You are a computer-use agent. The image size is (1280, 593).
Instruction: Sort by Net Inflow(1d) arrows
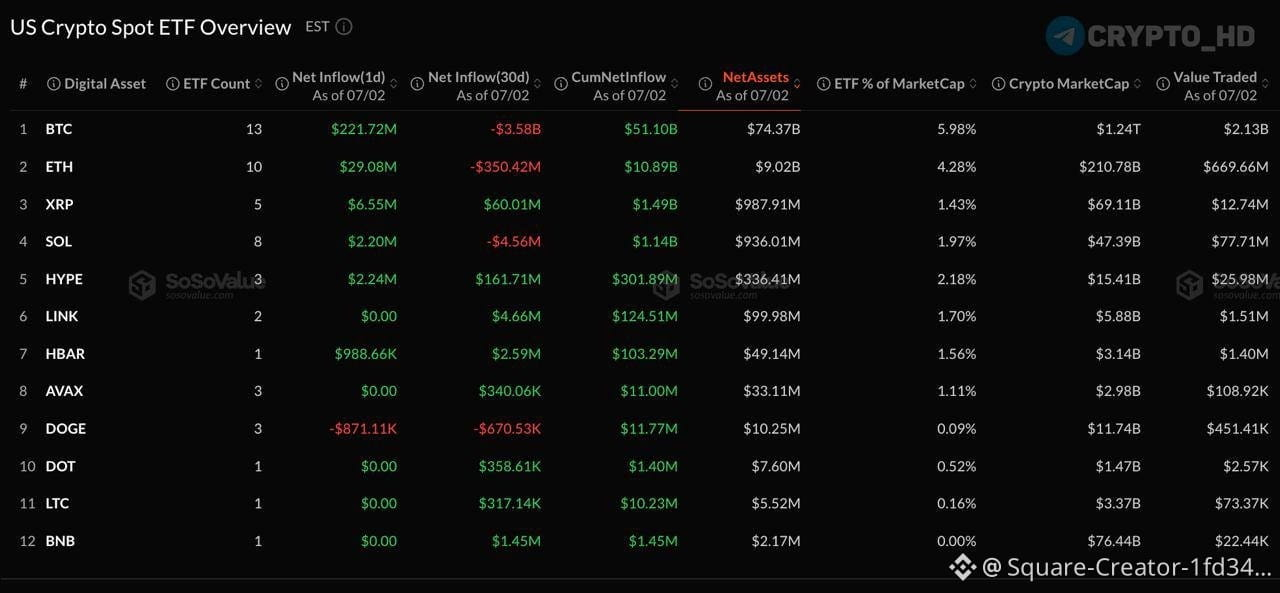[x=393, y=84]
